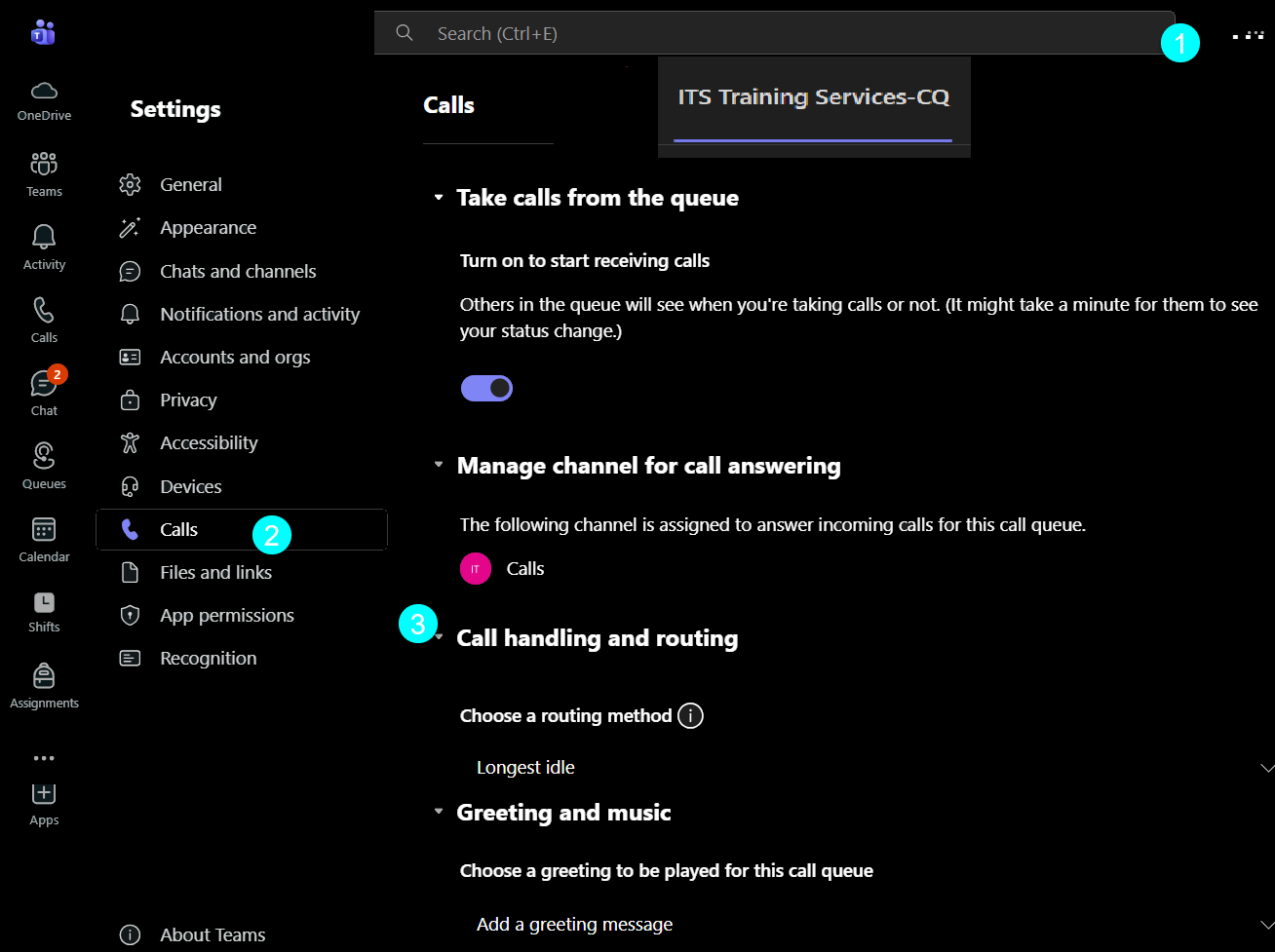Select the Shifts icon

[x=43, y=609]
